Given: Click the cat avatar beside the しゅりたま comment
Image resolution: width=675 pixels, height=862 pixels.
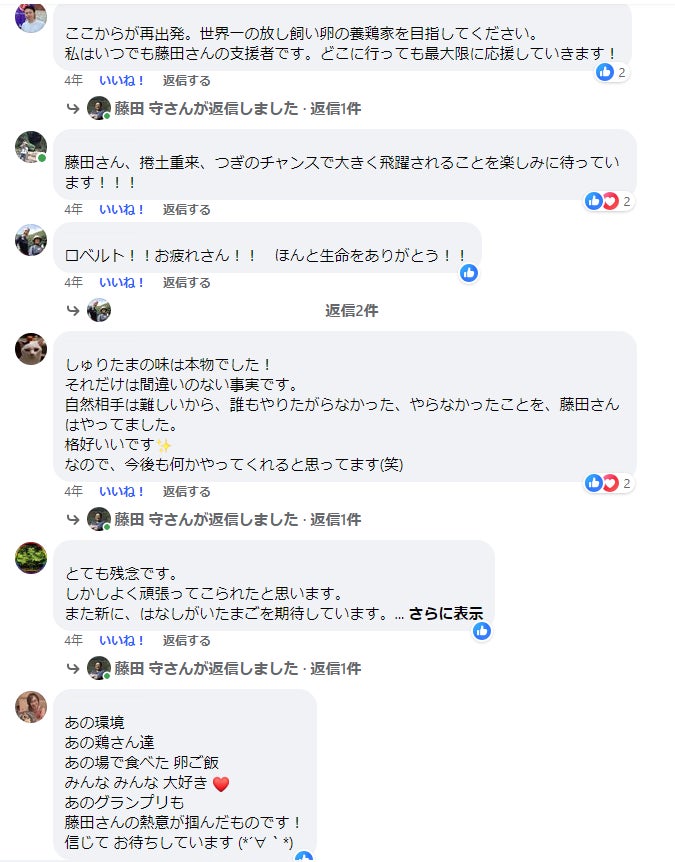Looking at the screenshot, I should pos(31,349).
